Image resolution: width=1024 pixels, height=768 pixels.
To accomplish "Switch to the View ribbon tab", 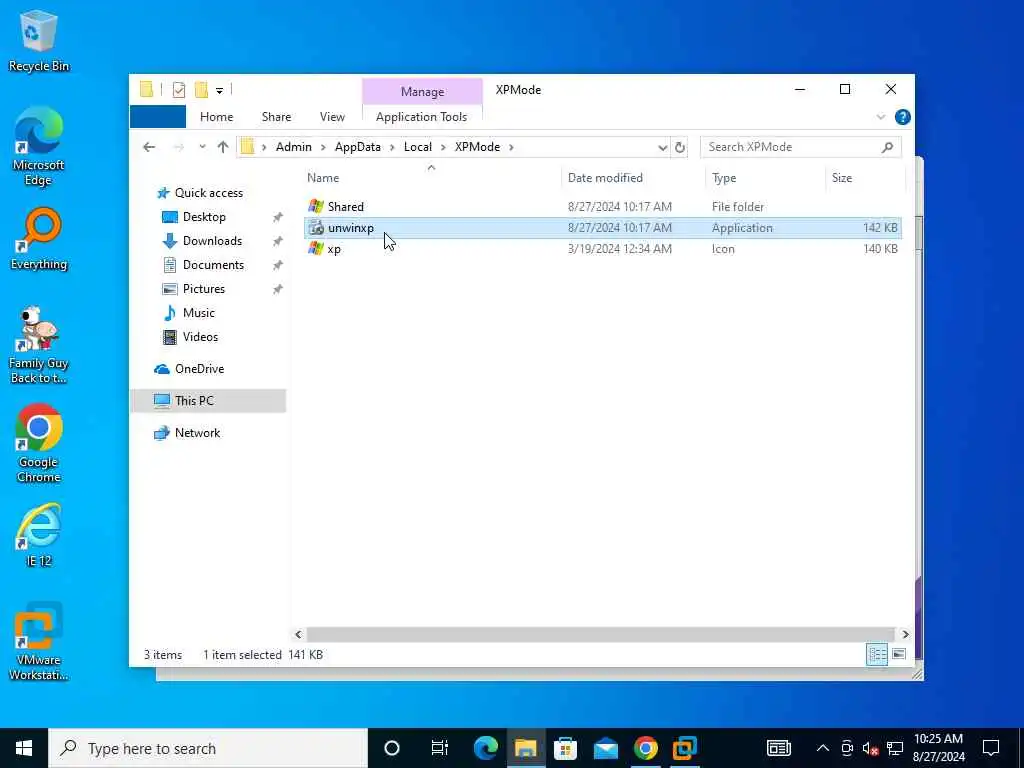I will point(332,117).
